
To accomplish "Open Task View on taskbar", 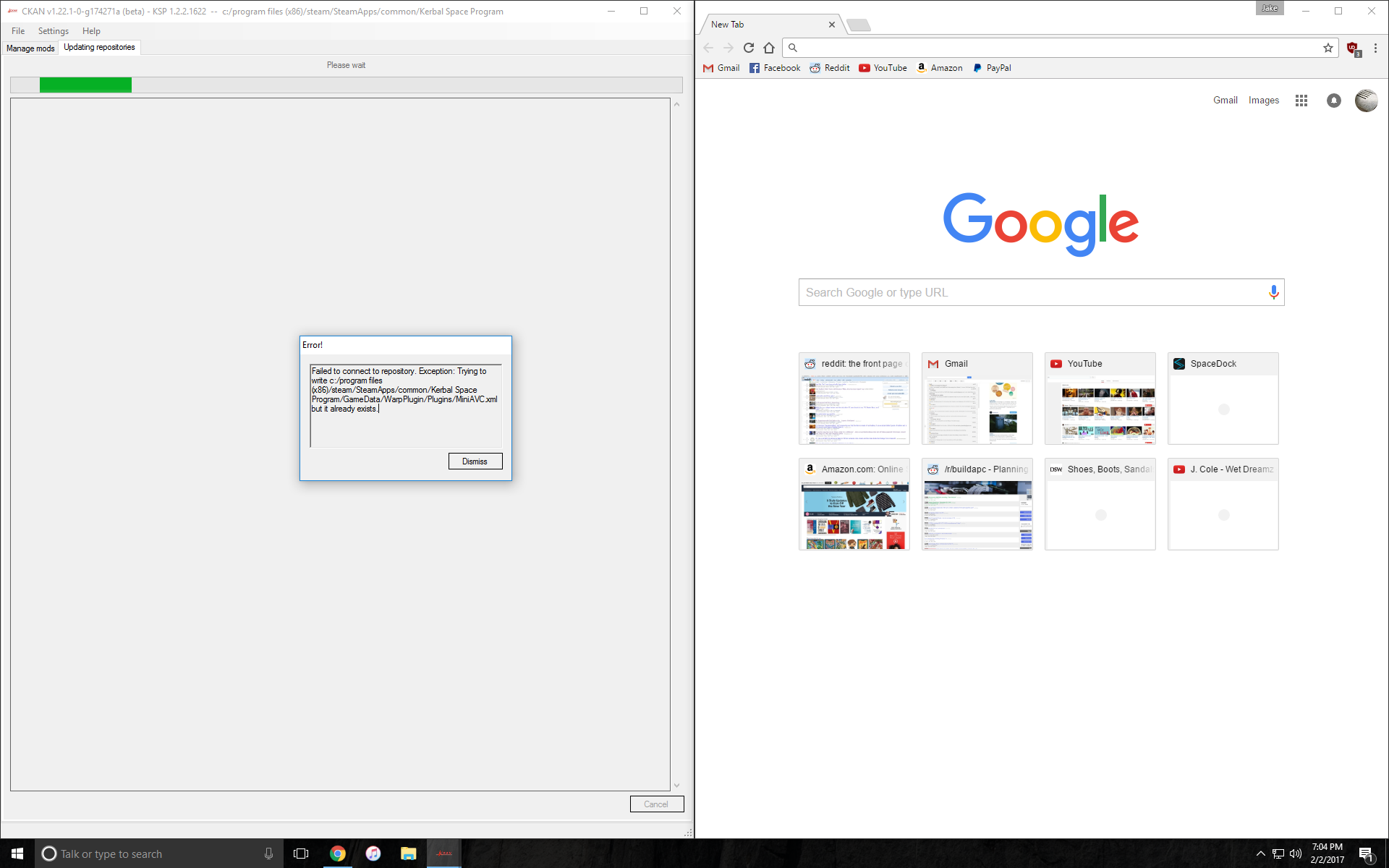I will [x=301, y=854].
